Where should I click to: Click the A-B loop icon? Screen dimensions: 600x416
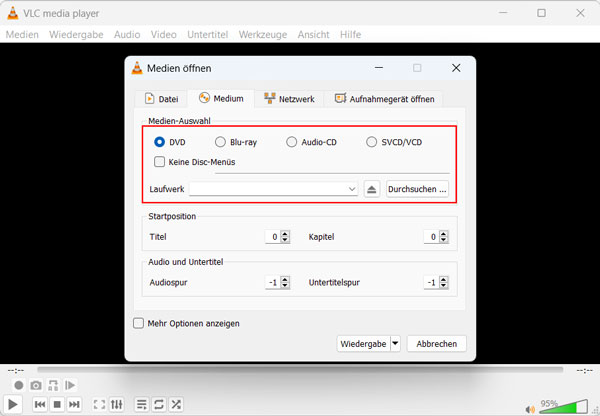click(53, 385)
